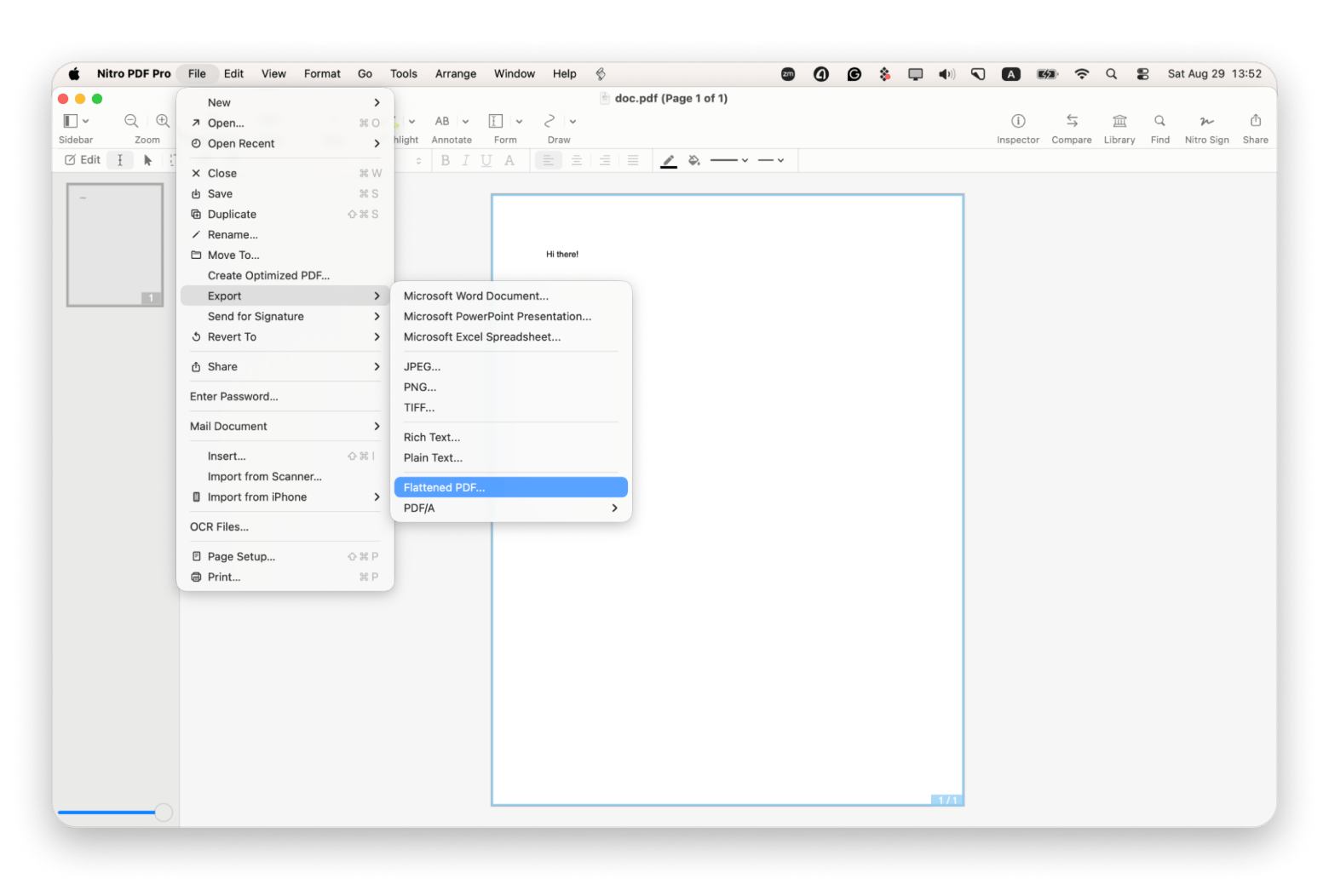Select the Draw tool icon

click(x=549, y=121)
